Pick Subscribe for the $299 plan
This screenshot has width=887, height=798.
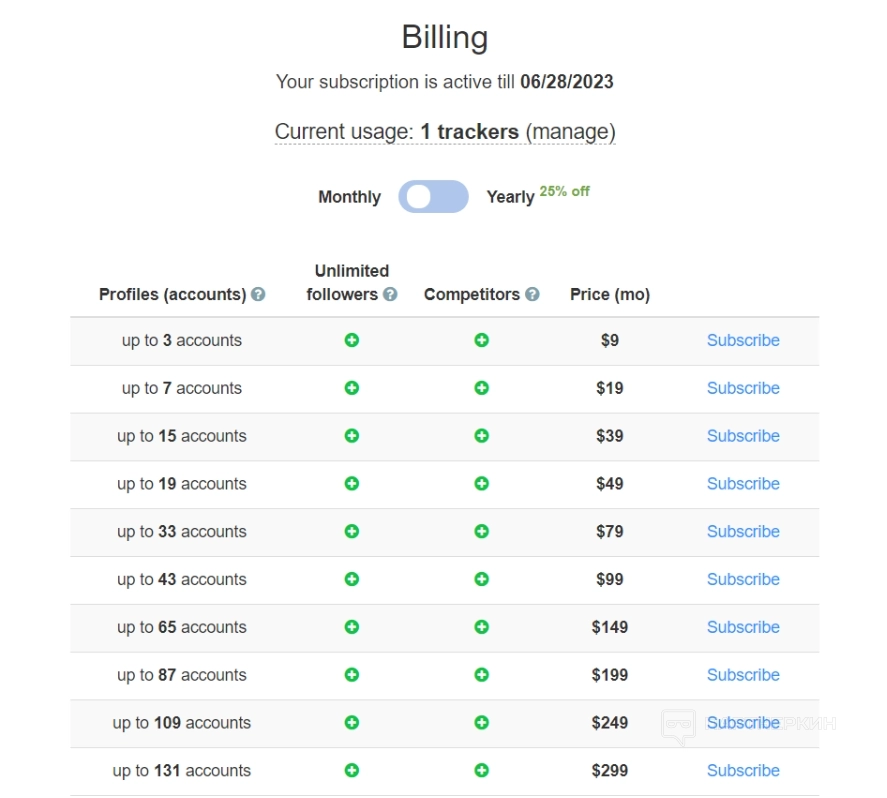[x=743, y=770]
